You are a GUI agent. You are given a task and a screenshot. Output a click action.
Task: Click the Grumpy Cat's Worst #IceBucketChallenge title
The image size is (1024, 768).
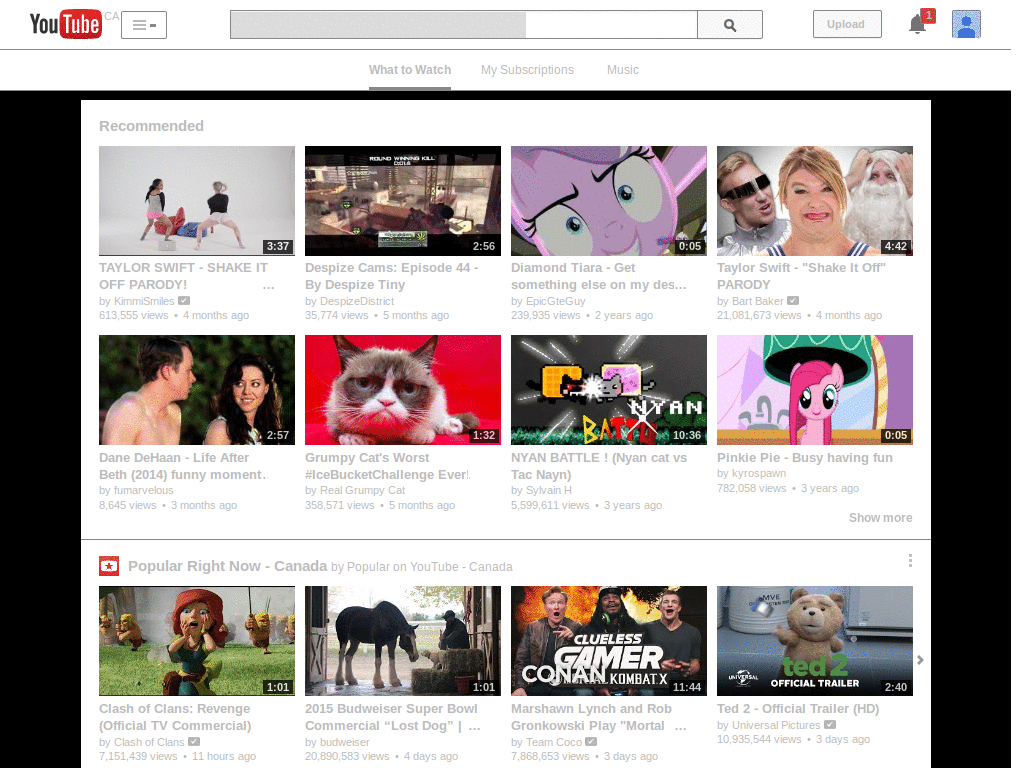click(387, 466)
